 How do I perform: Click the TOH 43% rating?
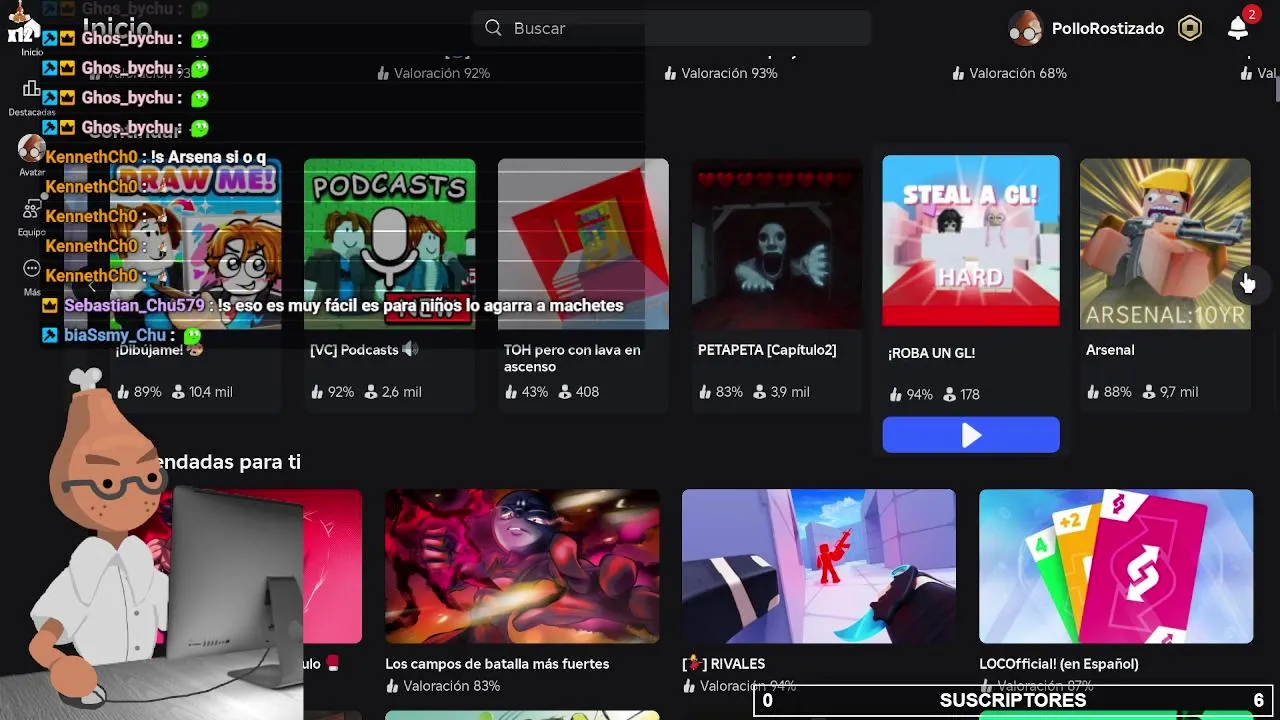(x=526, y=392)
